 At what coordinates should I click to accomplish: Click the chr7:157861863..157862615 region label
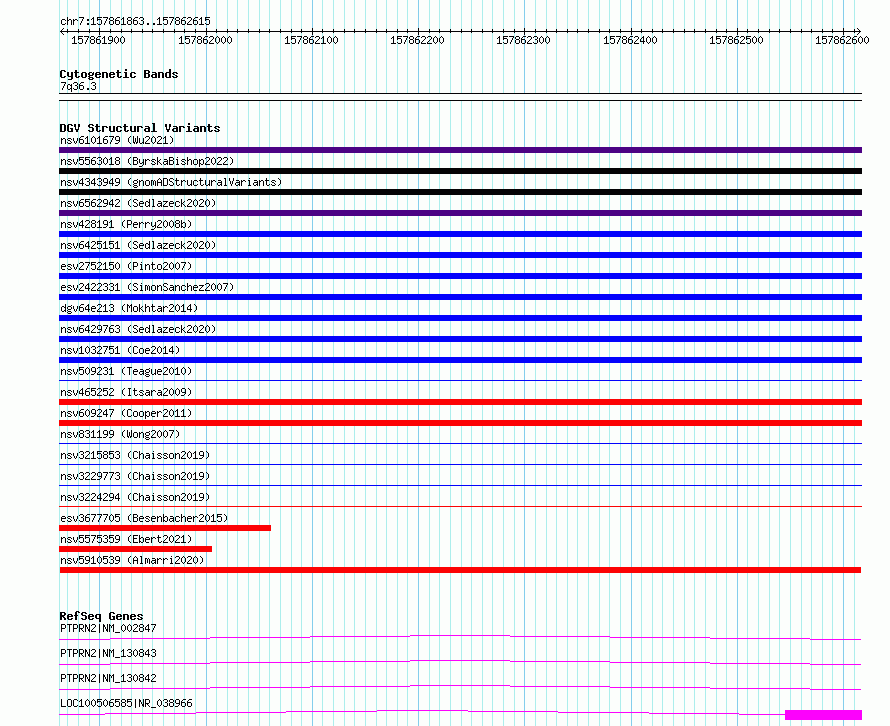coord(135,21)
